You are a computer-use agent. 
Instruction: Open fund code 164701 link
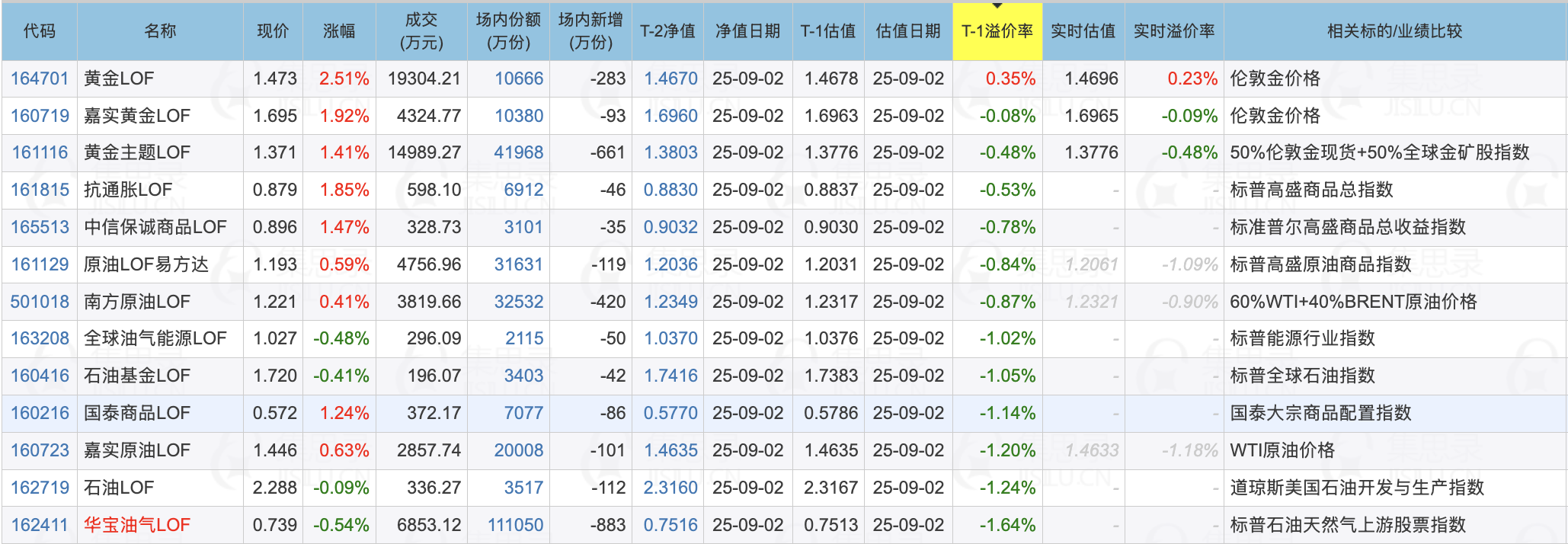40,78
